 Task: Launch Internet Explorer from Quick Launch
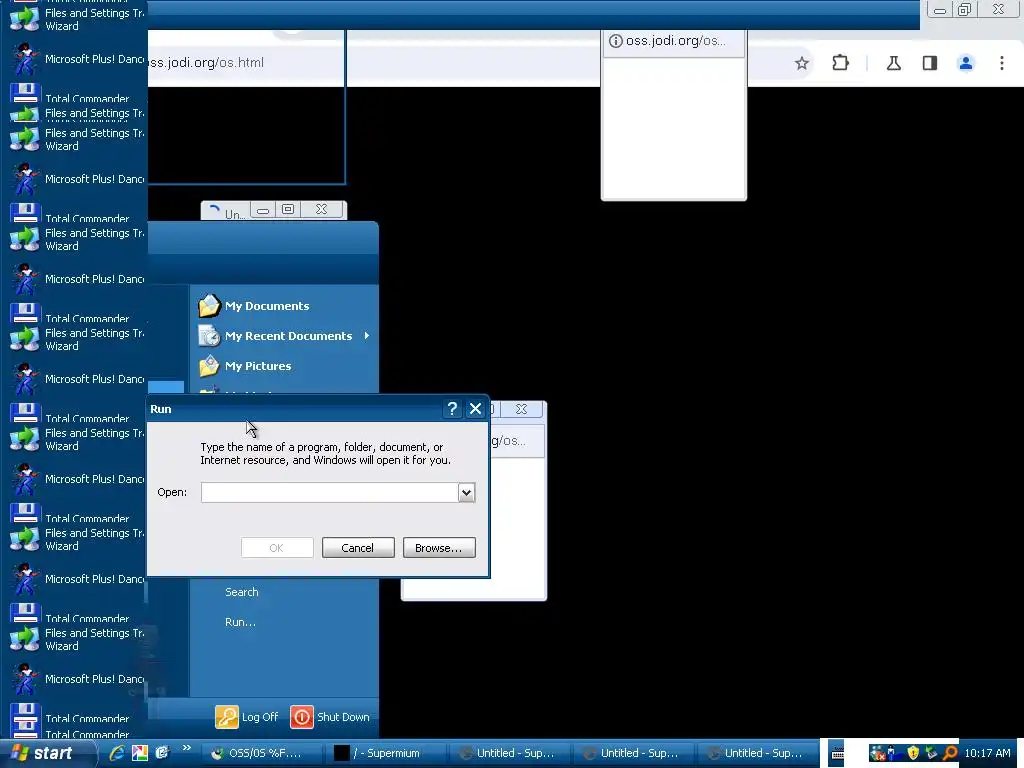(x=117, y=753)
